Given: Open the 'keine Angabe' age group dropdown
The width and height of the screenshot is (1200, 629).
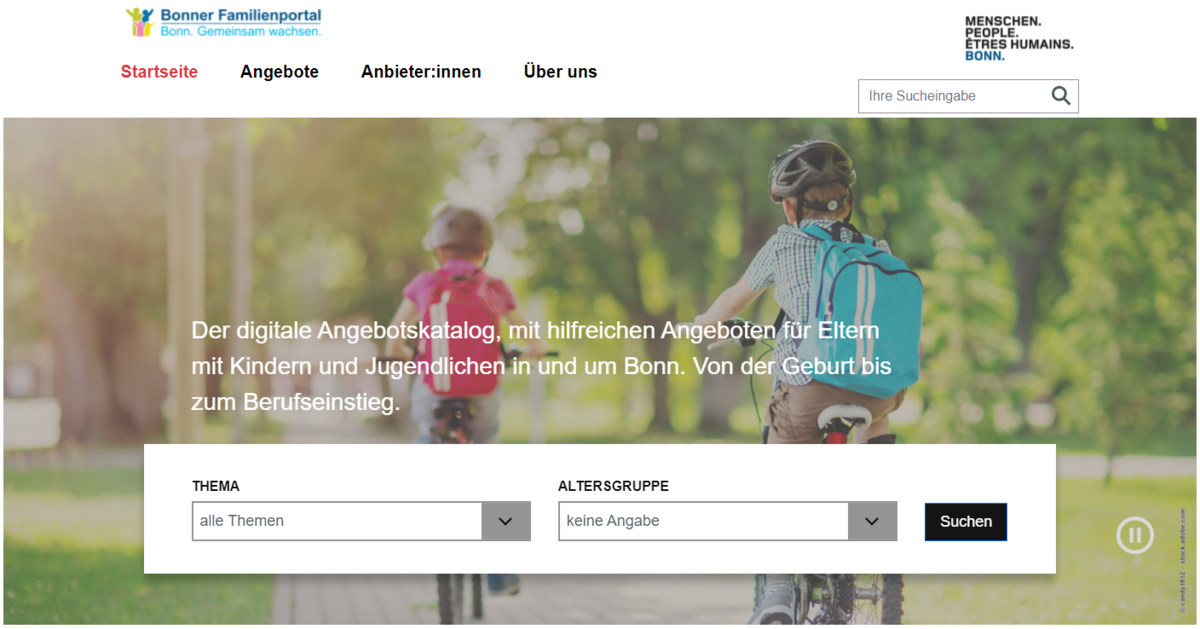Looking at the screenshot, I should click(x=703, y=521).
